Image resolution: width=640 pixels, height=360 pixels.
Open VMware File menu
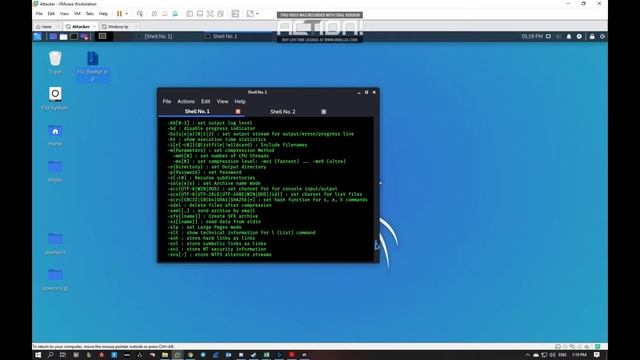(39, 13)
